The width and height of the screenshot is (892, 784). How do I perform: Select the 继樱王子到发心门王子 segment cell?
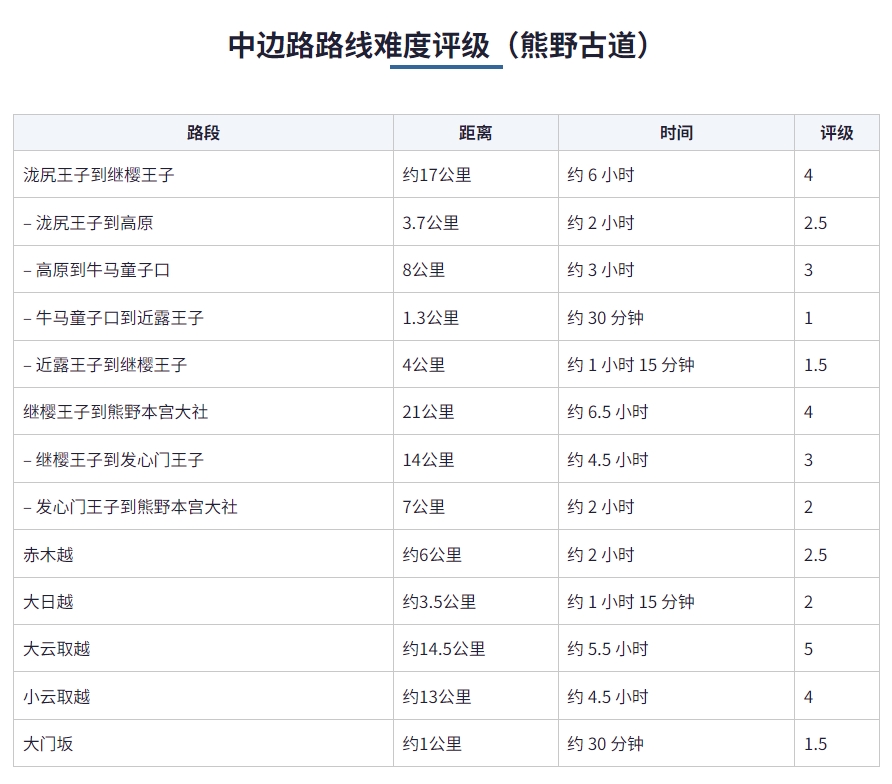tap(203, 460)
